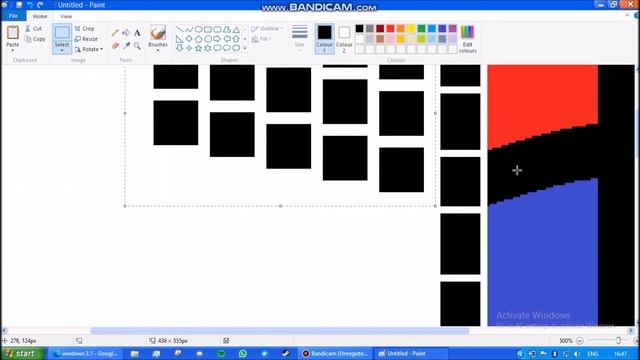640x360 pixels.
Task: Pick the black palette colour
Action: [x=359, y=29]
